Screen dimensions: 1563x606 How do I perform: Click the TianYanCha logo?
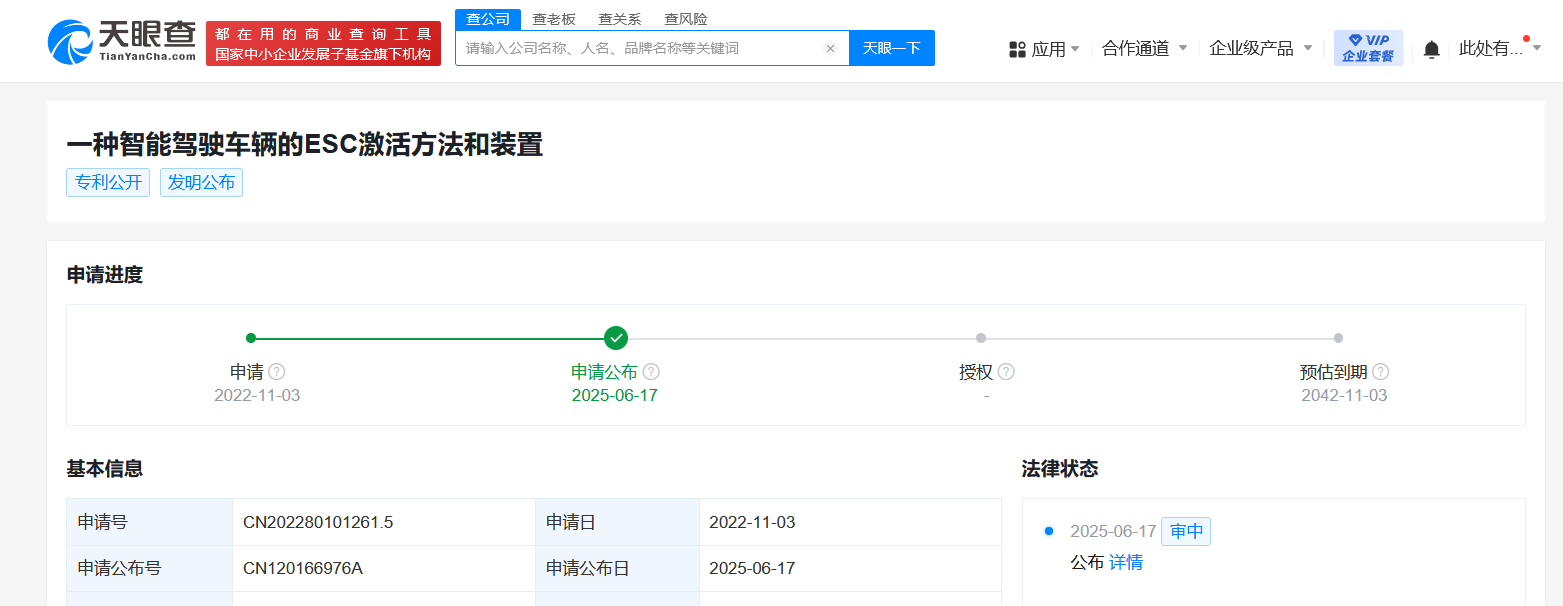point(122,42)
